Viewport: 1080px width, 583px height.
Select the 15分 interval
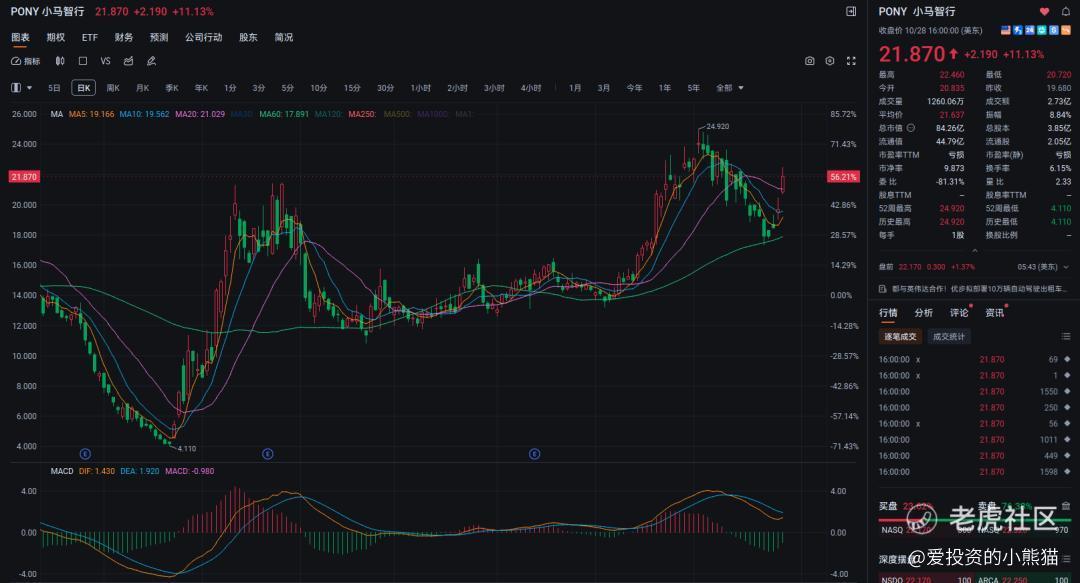[x=352, y=88]
